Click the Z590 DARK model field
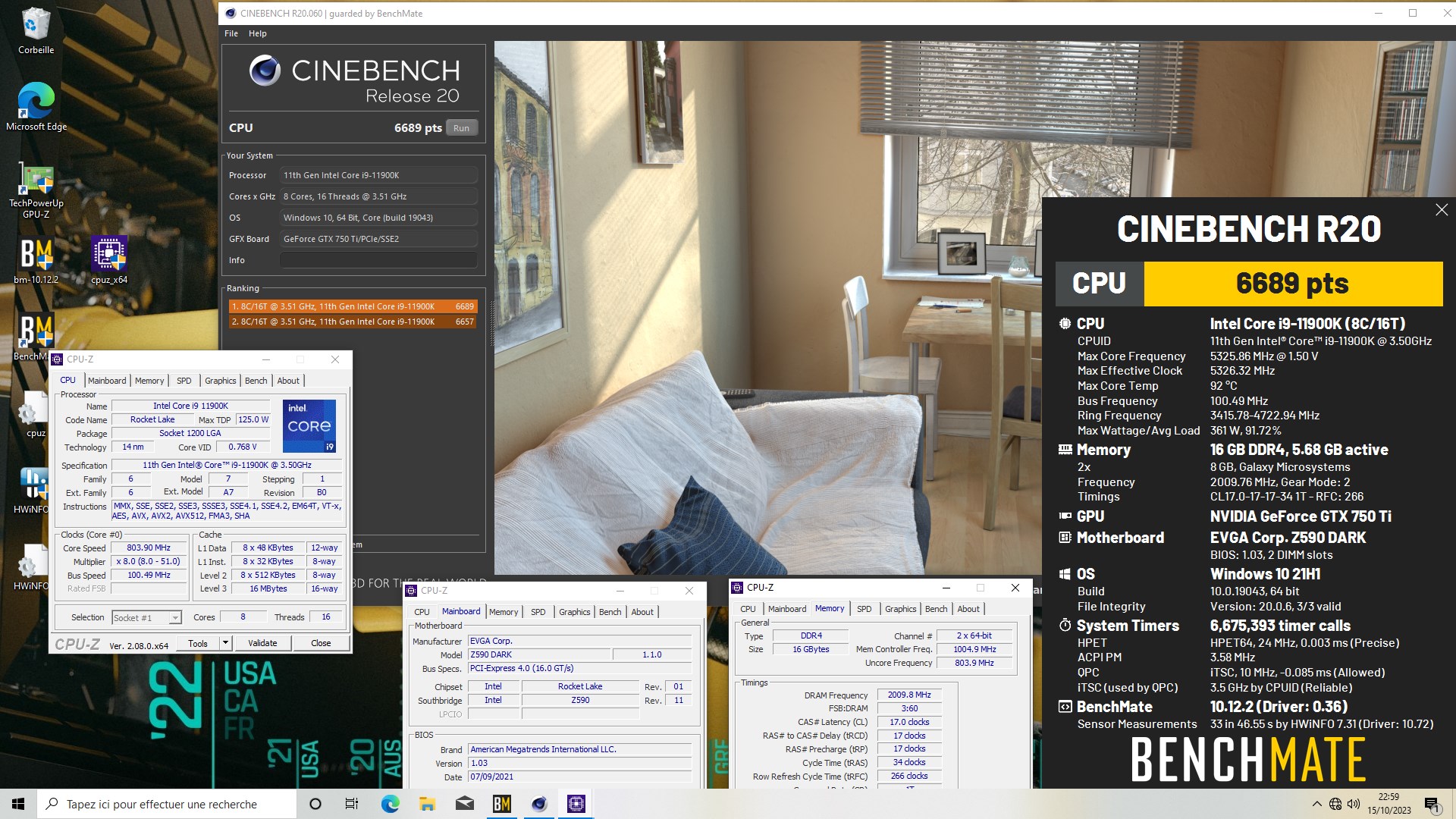Screen dimensions: 1456x819 tap(539, 654)
